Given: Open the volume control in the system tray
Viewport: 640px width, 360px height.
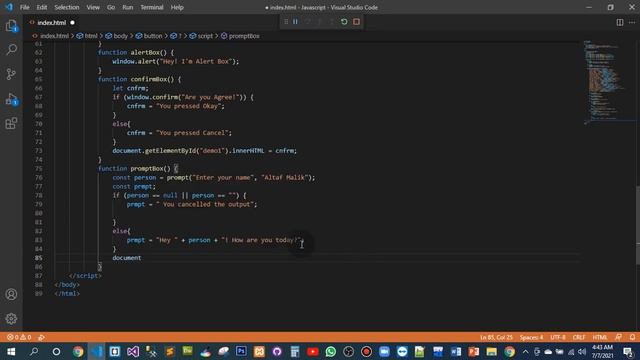Looking at the screenshot, I should click(582, 351).
